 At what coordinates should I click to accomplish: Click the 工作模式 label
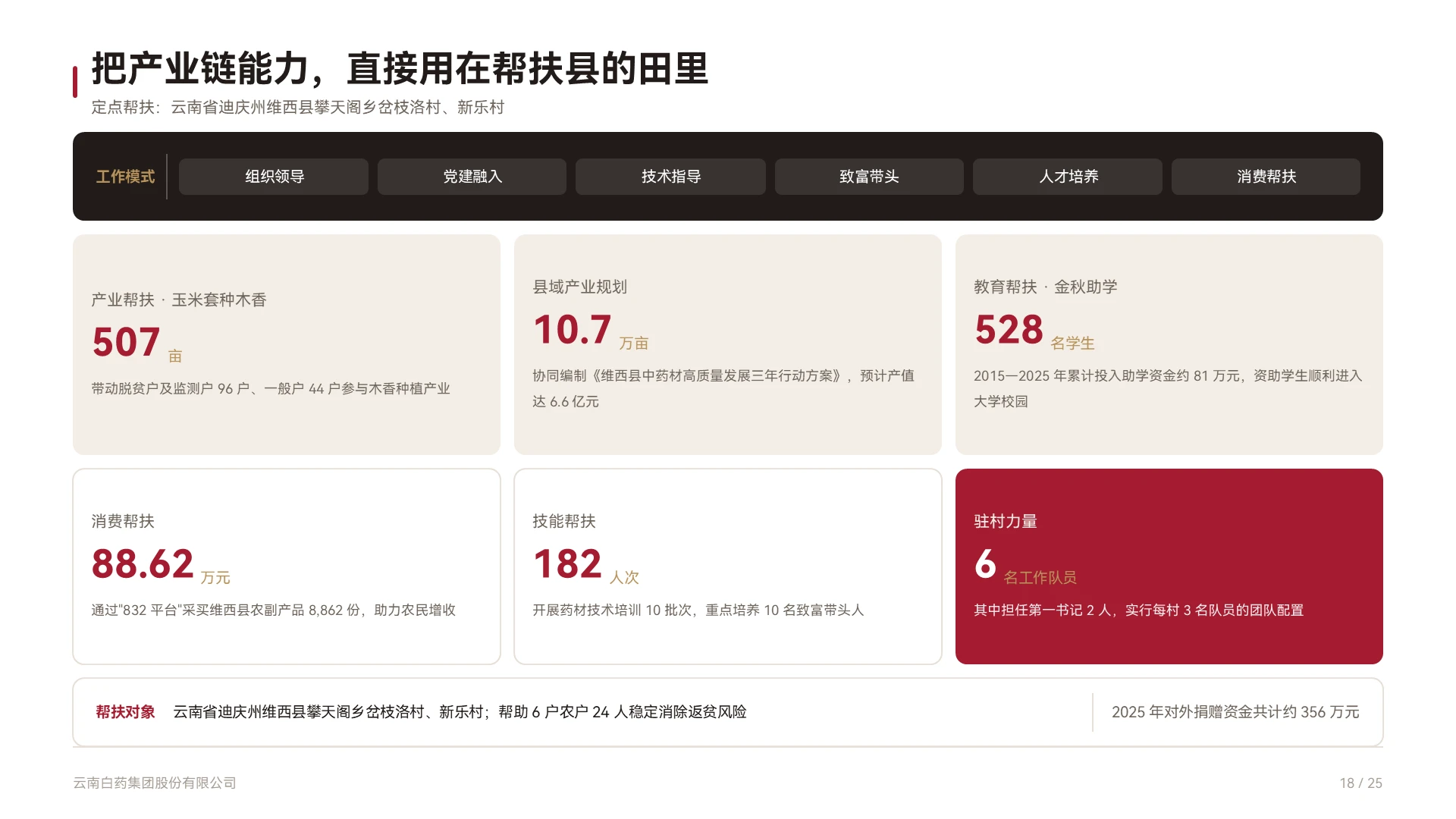[x=125, y=177]
